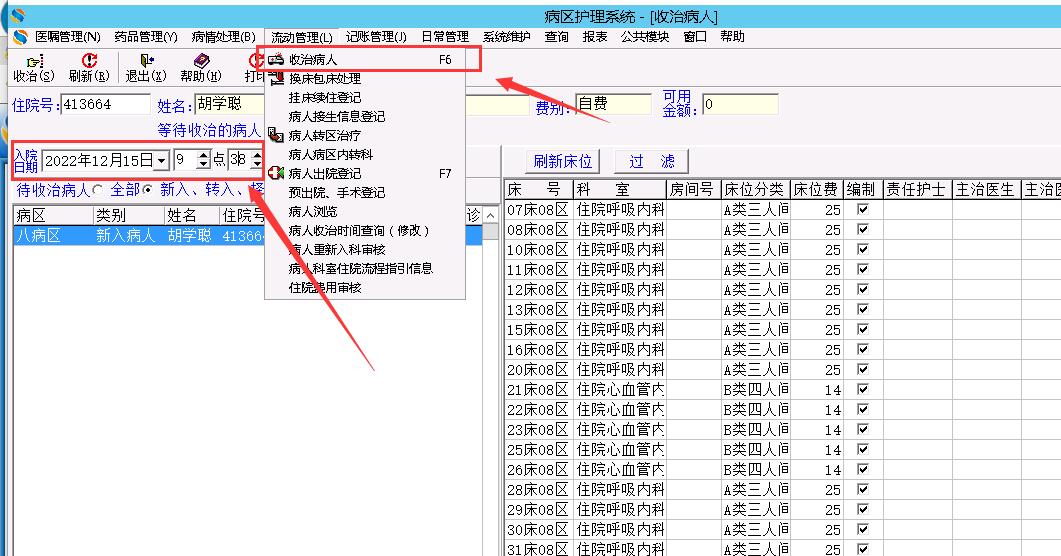This screenshot has width=1061, height=556.
Task: Click the 费别 field showing 自费
Action: [613, 104]
